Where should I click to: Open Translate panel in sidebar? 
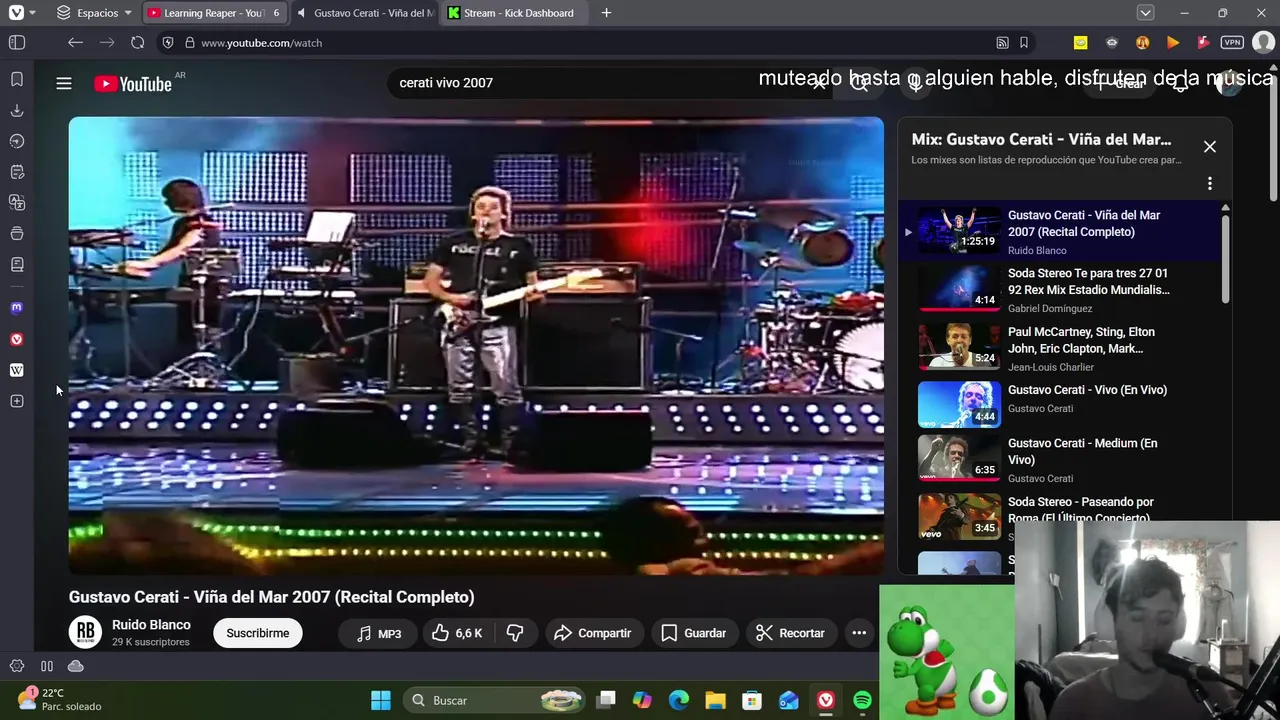point(17,203)
